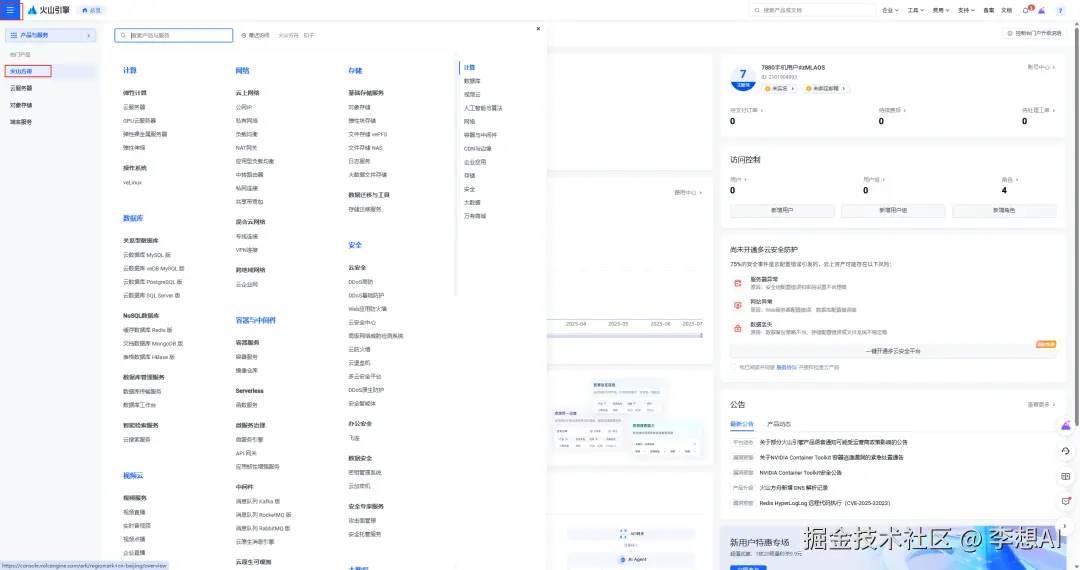
Task: Click the magnifier in top global search
Action: [757, 10]
